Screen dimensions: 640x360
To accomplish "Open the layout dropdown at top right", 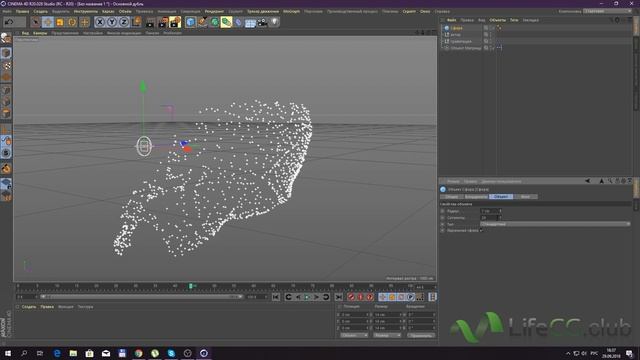I will coord(608,11).
